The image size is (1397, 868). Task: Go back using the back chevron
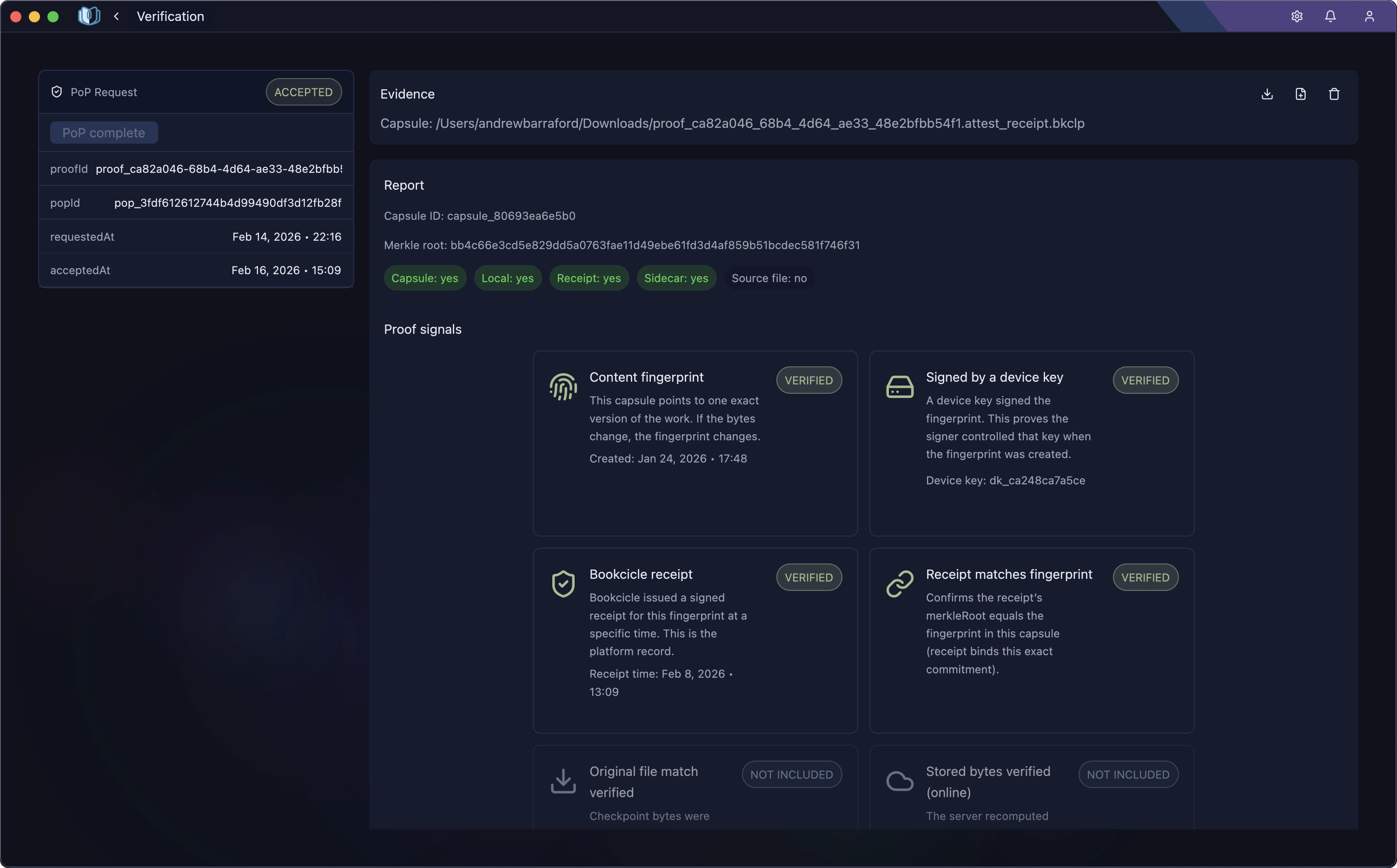click(x=117, y=16)
